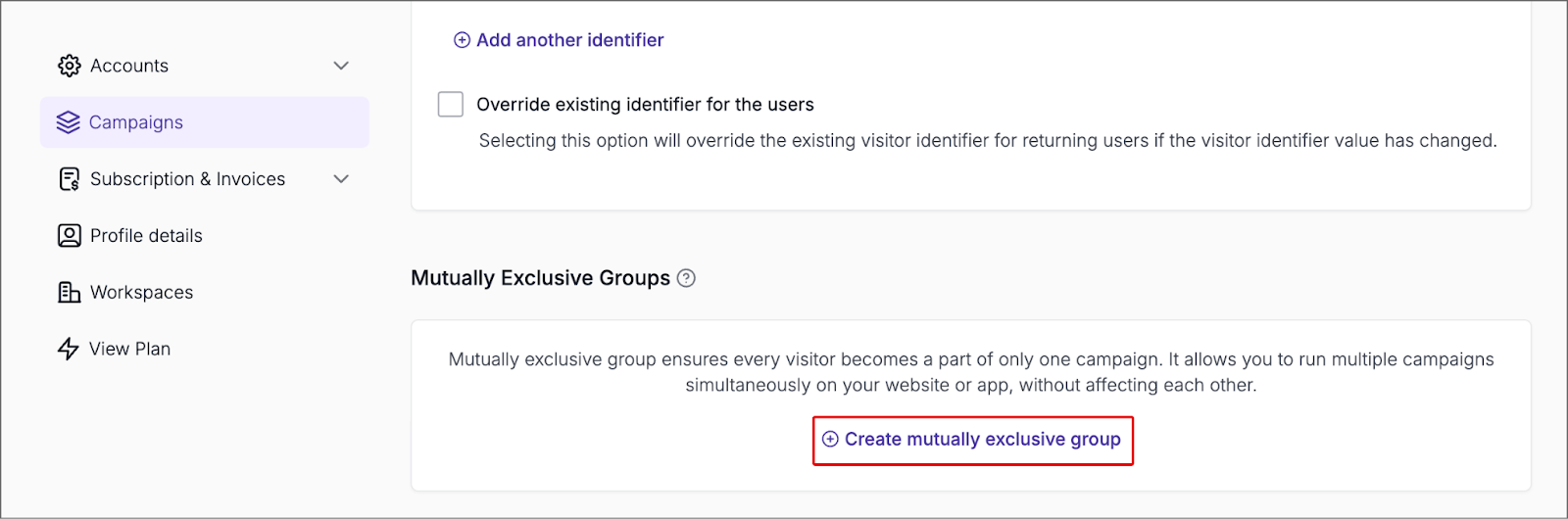Image resolution: width=1568 pixels, height=519 pixels.
Task: Click the Subscription & Invoices receipt icon
Action: click(69, 179)
